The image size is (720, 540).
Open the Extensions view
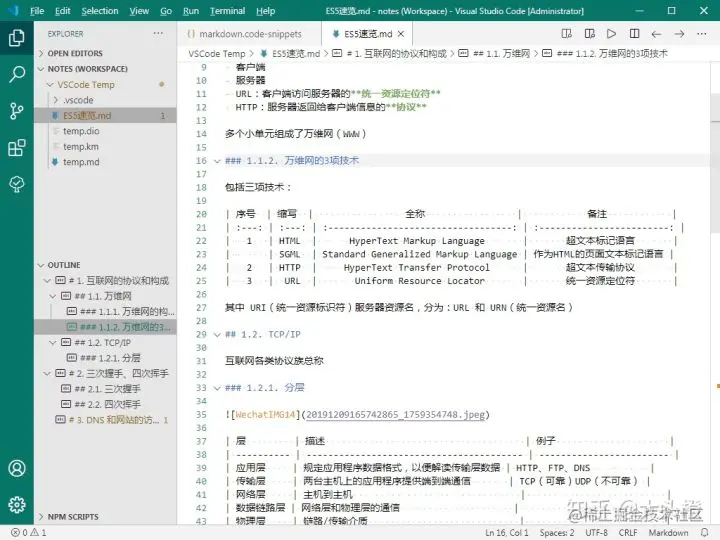[x=17, y=147]
